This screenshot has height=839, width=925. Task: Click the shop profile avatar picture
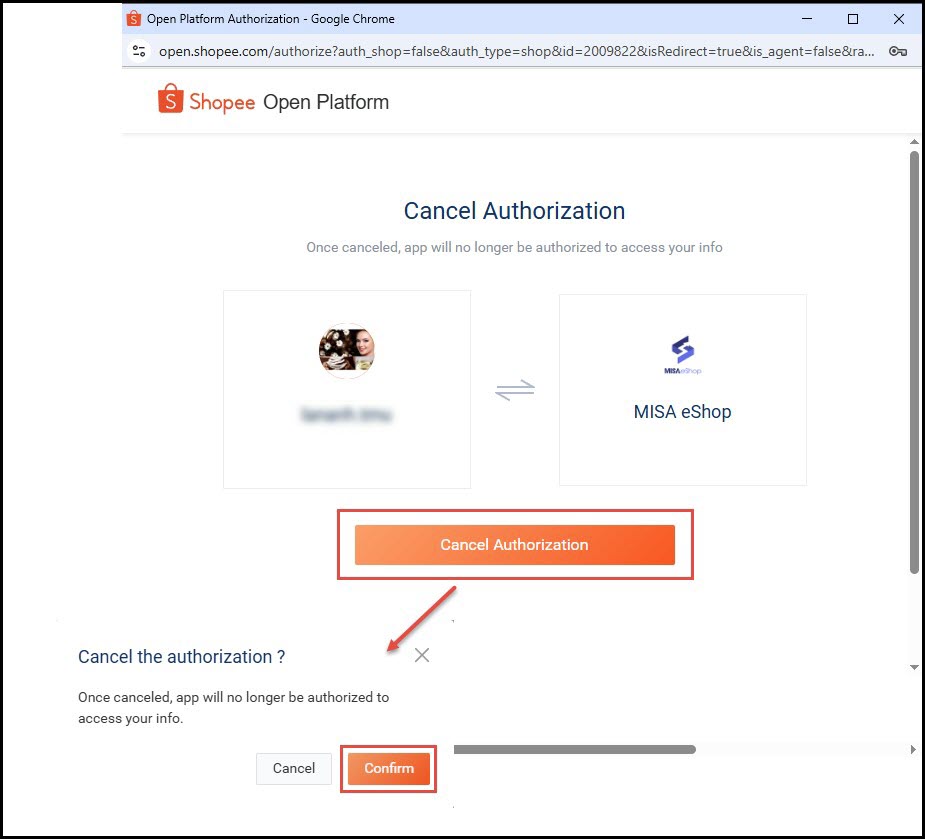point(347,350)
